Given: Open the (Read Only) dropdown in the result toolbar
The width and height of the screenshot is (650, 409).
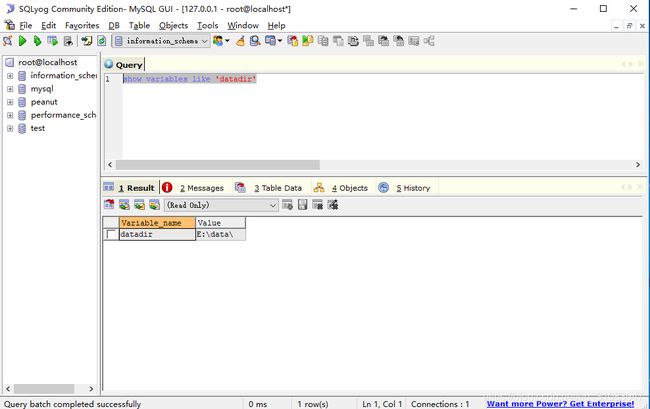Looking at the screenshot, I should 272,205.
